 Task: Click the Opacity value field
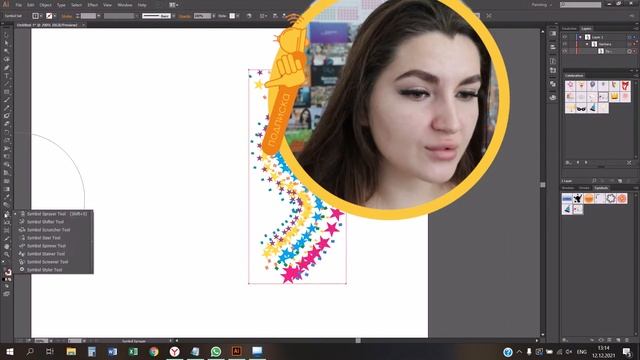[202, 16]
